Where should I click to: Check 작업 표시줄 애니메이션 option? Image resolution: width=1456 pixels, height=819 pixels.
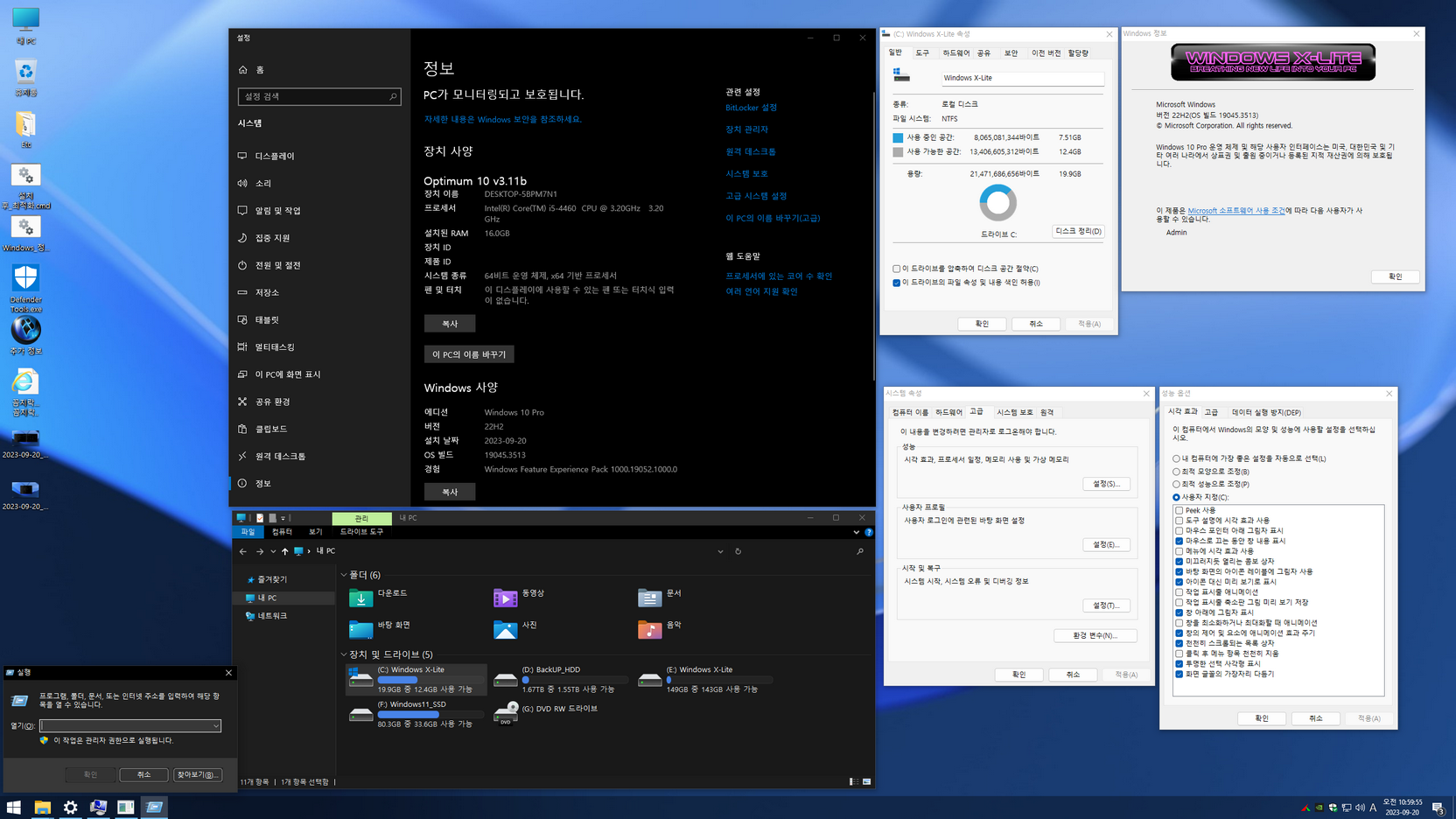1179,592
